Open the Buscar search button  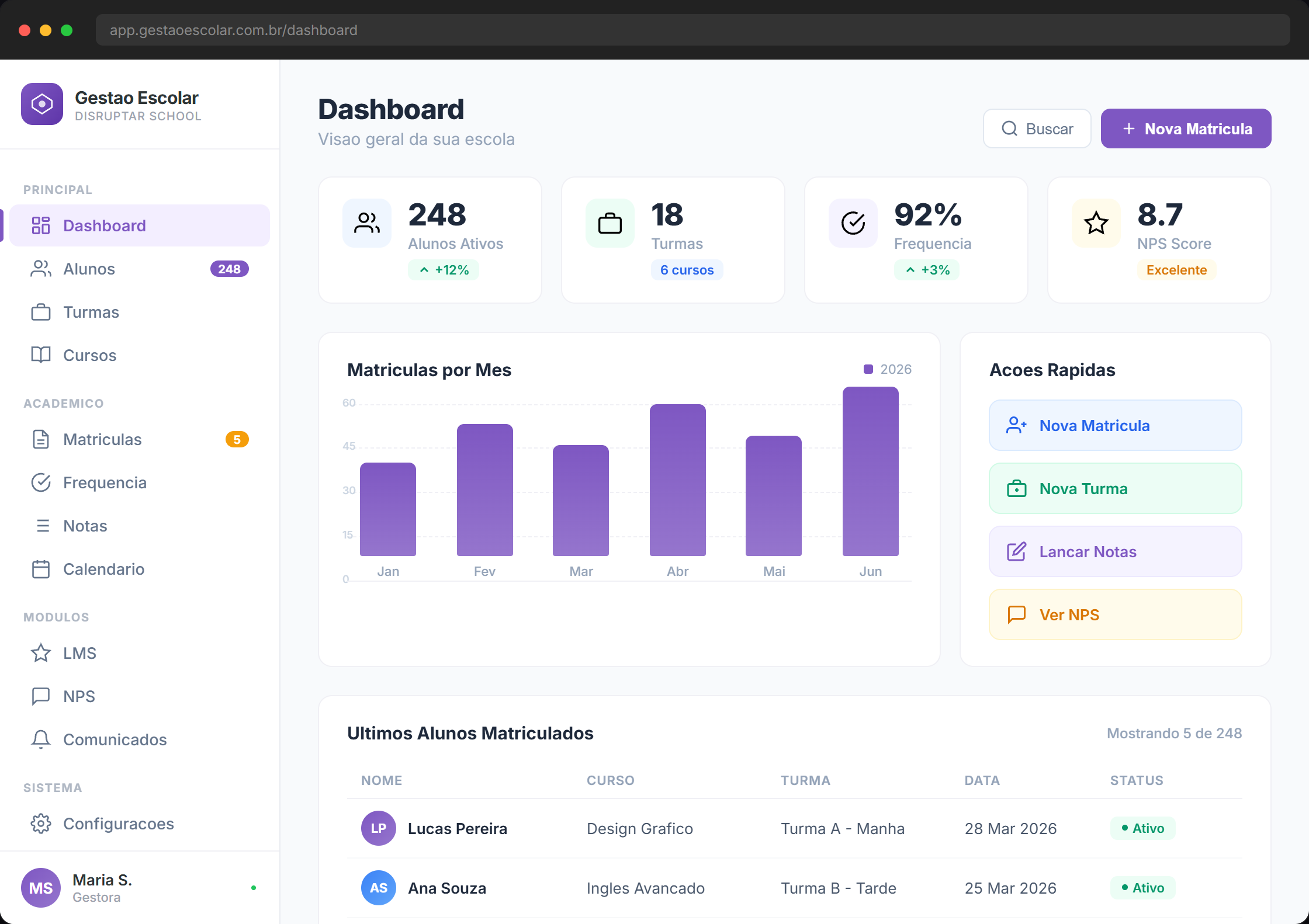click(1037, 128)
